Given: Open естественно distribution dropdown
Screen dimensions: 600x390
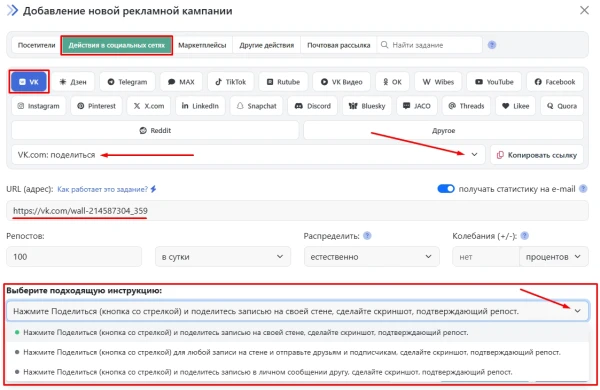Looking at the screenshot, I should click(x=372, y=257).
